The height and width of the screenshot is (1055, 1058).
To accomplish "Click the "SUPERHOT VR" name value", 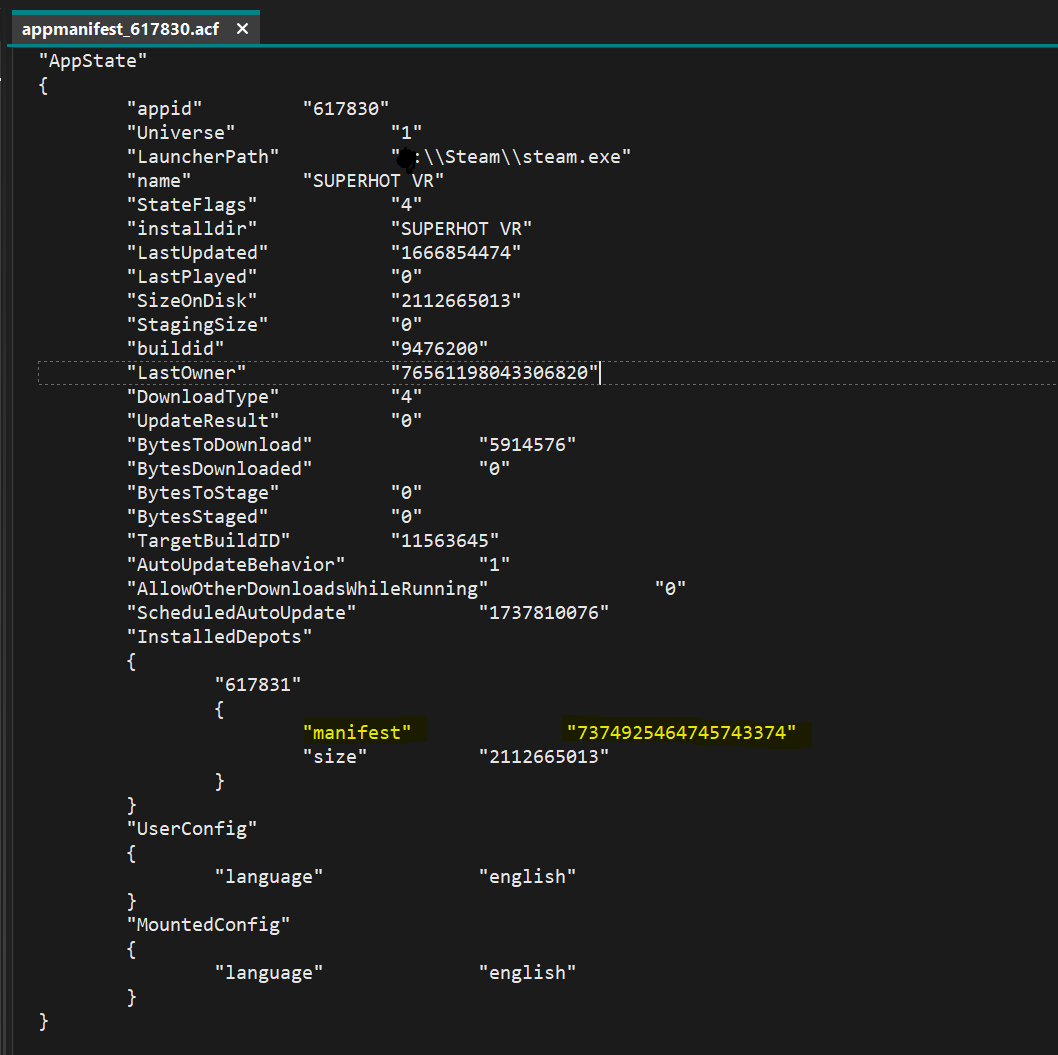I will click(x=373, y=181).
